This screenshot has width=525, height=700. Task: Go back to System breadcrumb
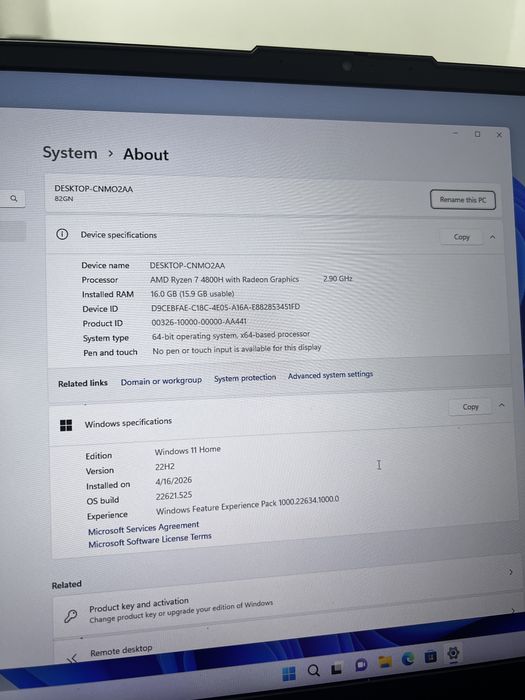click(70, 153)
